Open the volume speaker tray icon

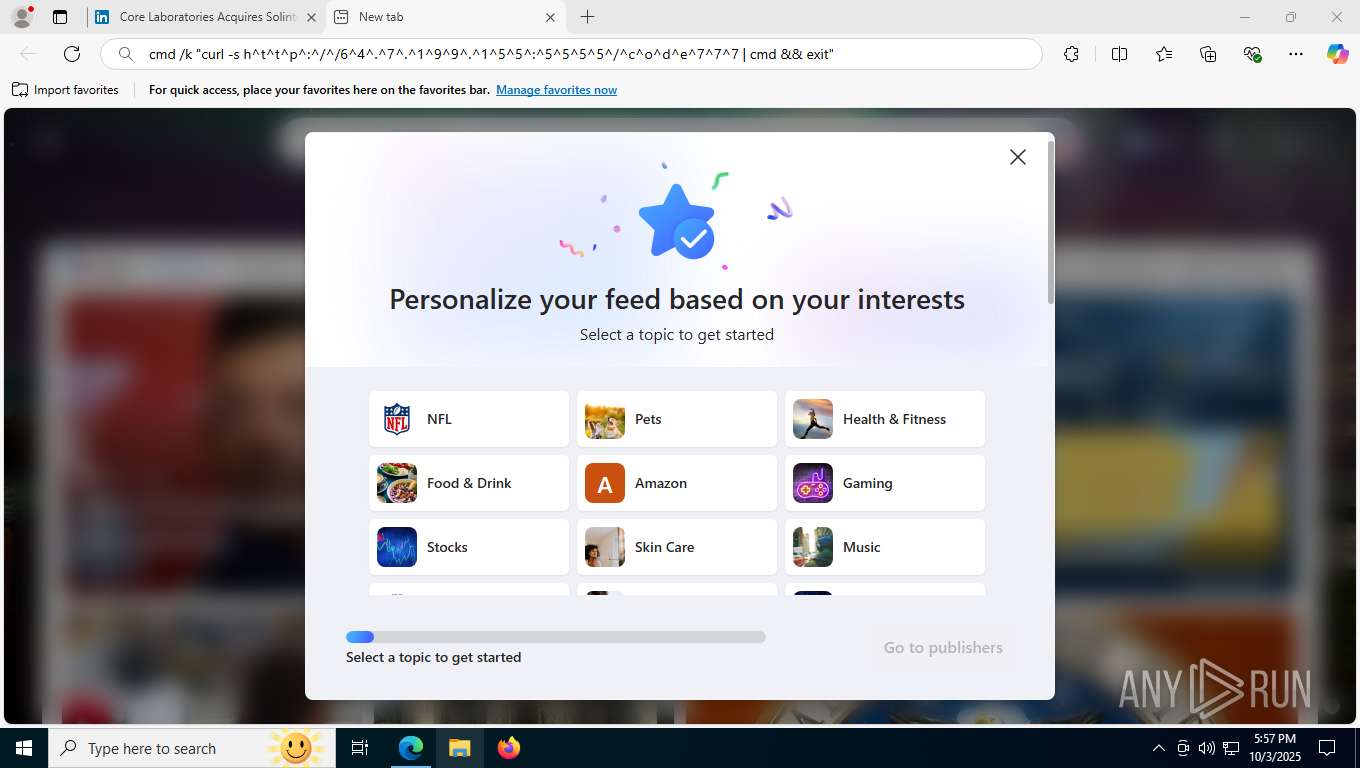(x=1207, y=748)
